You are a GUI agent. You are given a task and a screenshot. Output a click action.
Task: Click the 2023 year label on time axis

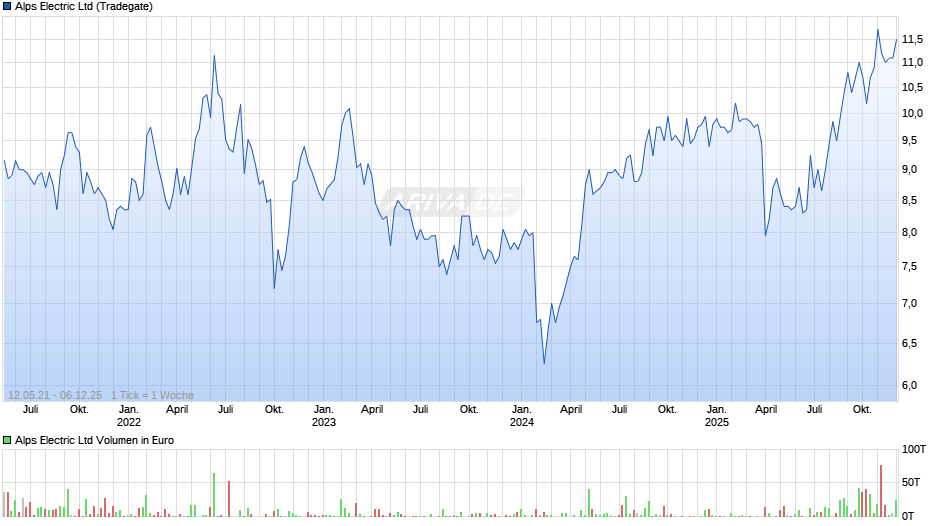324,422
